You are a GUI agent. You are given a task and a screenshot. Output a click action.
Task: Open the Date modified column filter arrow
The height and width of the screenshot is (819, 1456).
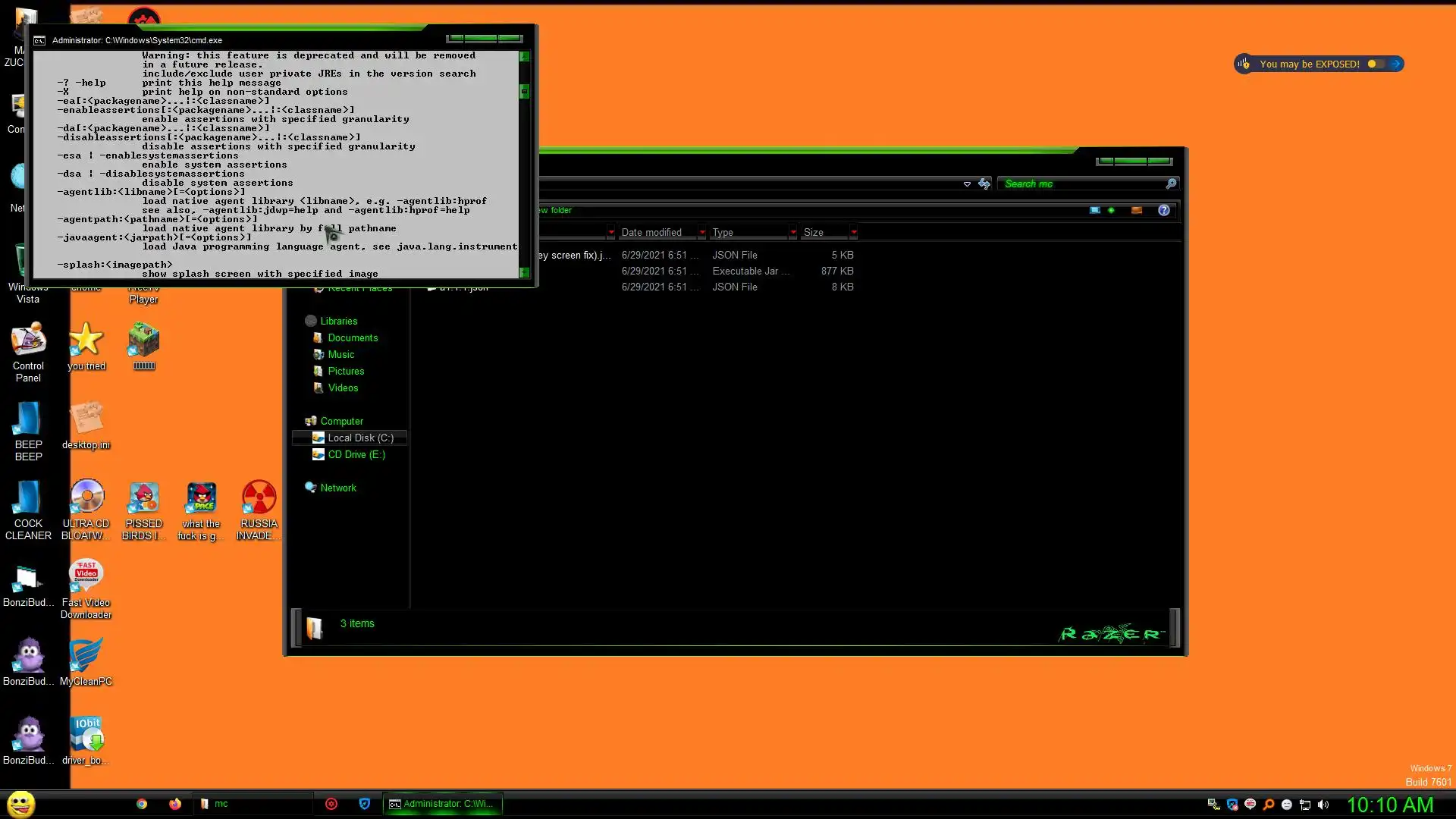coord(701,232)
